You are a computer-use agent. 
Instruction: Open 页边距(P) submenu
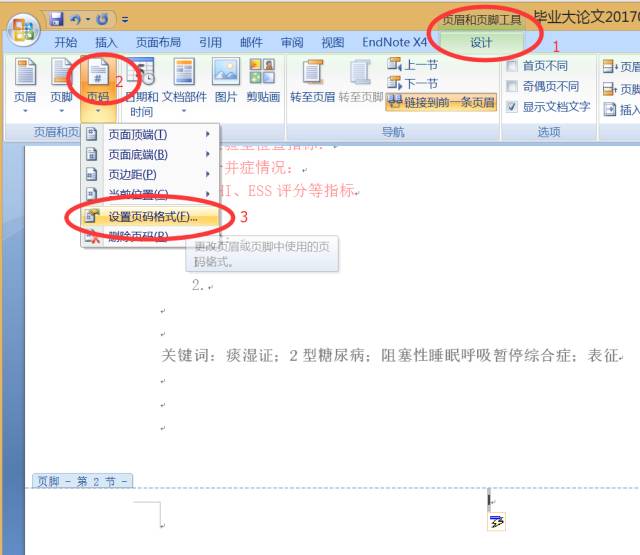pos(150,174)
